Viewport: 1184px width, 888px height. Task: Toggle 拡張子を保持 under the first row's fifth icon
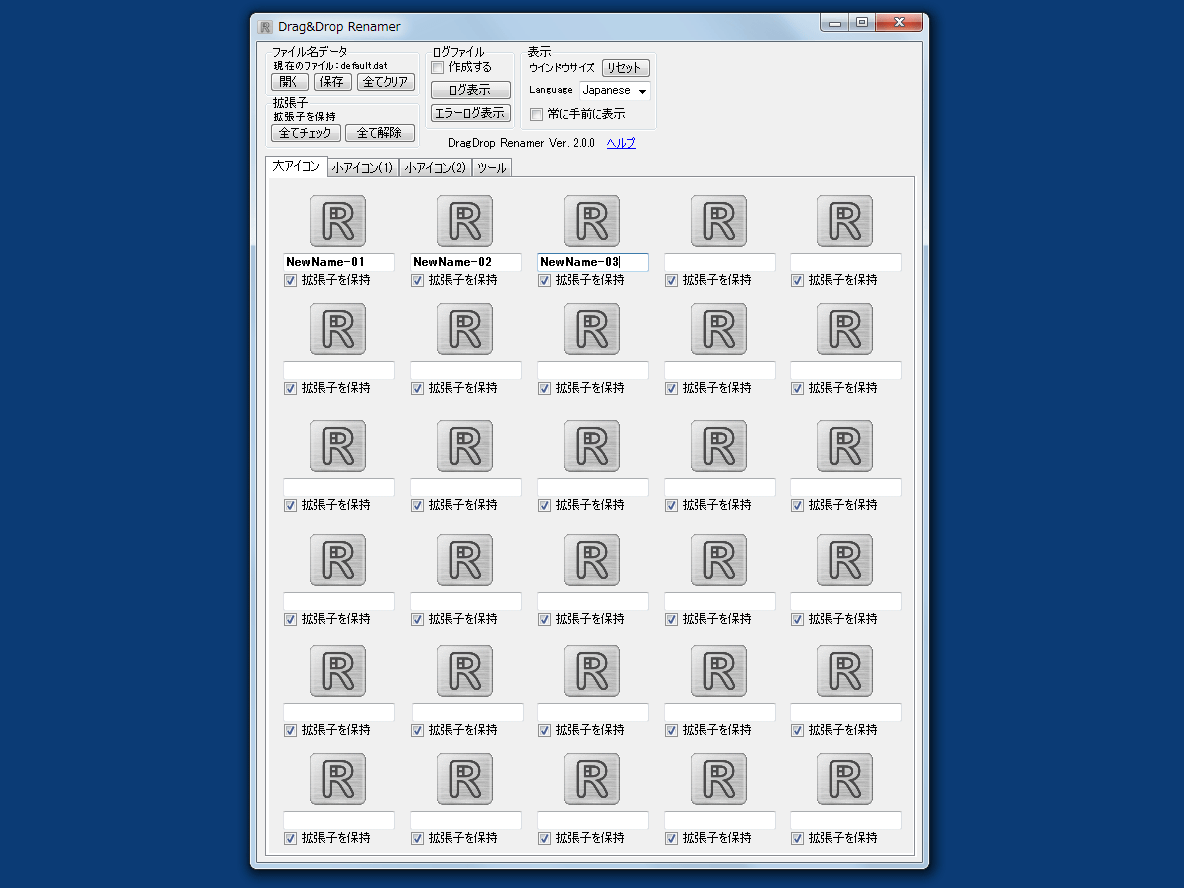tap(797, 281)
